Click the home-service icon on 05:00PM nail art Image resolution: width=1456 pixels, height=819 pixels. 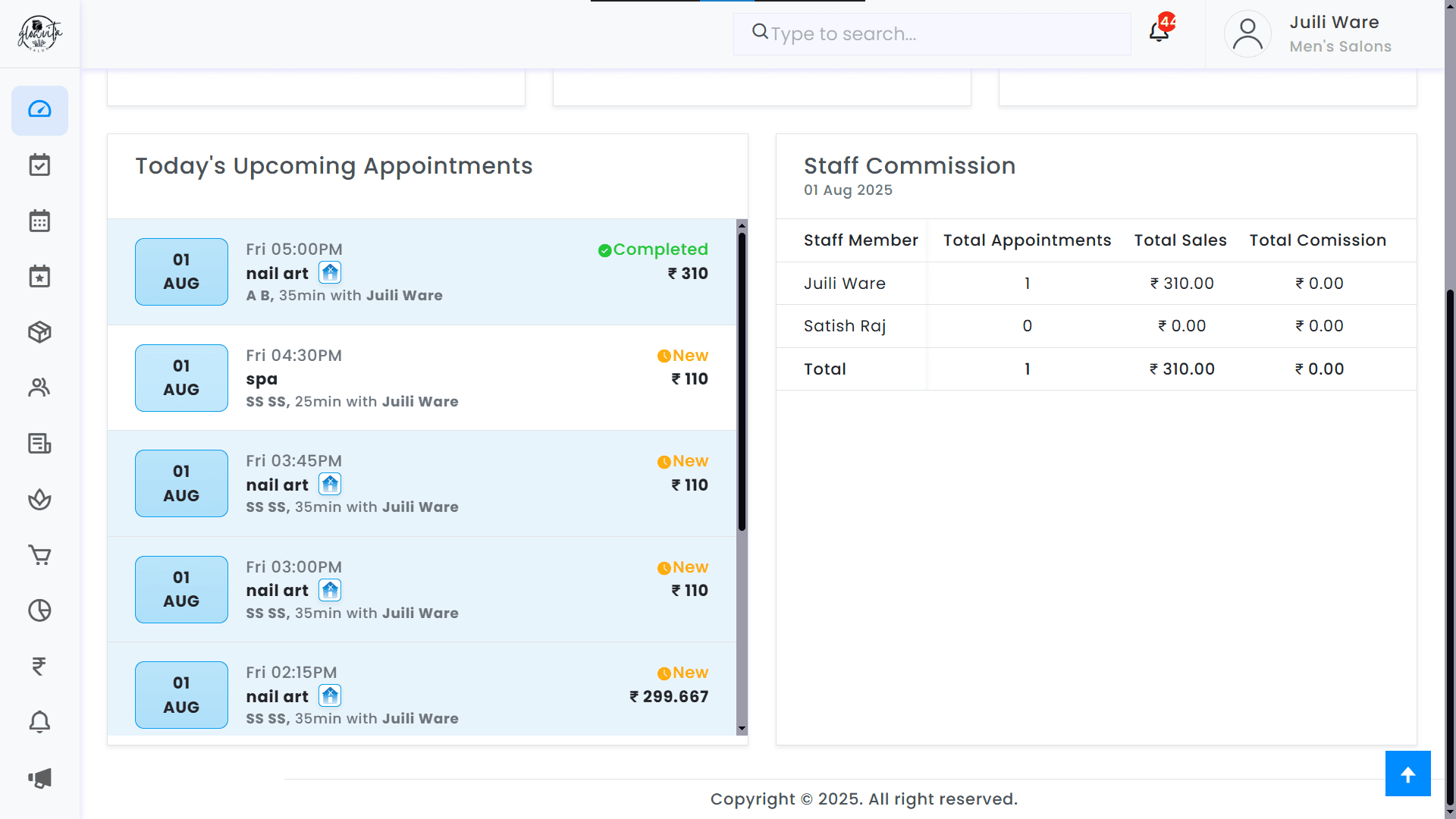pyautogui.click(x=330, y=272)
